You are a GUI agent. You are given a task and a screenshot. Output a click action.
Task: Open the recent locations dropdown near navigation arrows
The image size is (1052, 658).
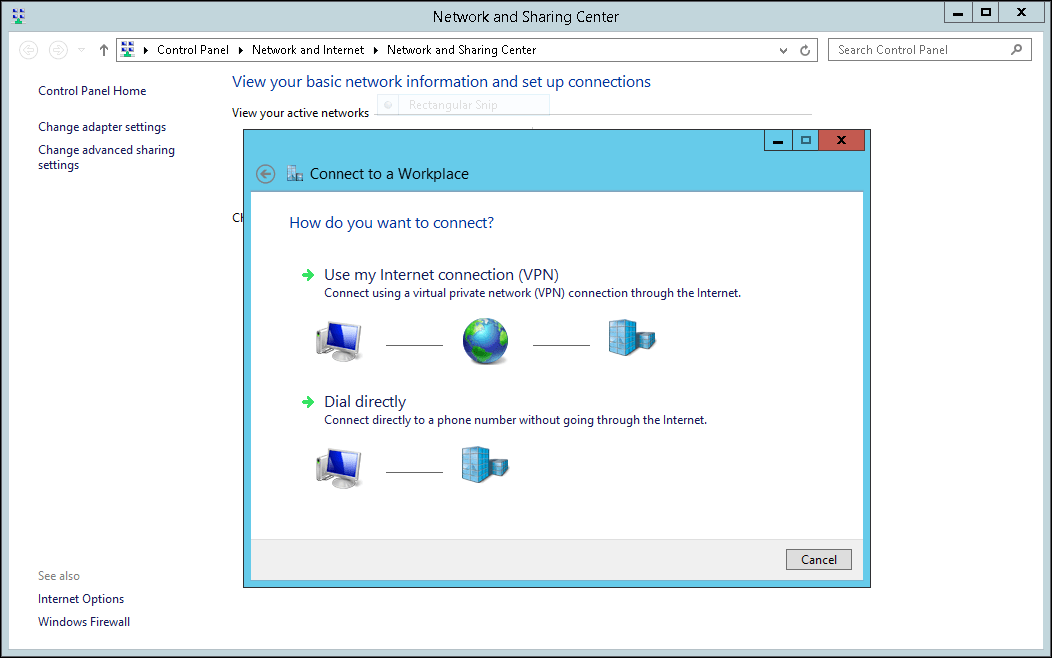[x=82, y=50]
